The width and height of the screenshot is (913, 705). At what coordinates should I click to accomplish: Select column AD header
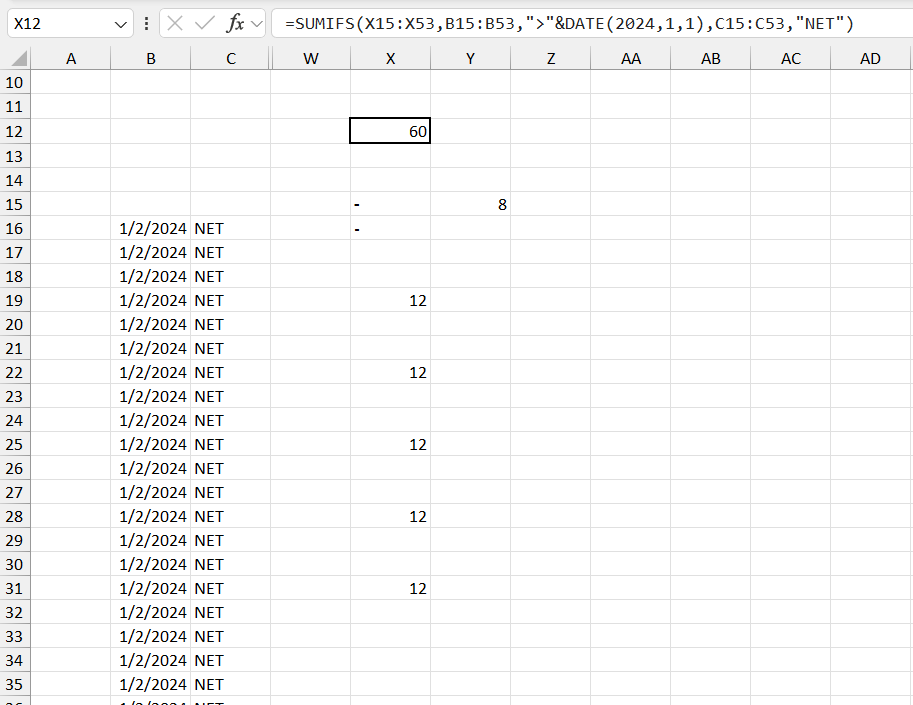pos(870,58)
